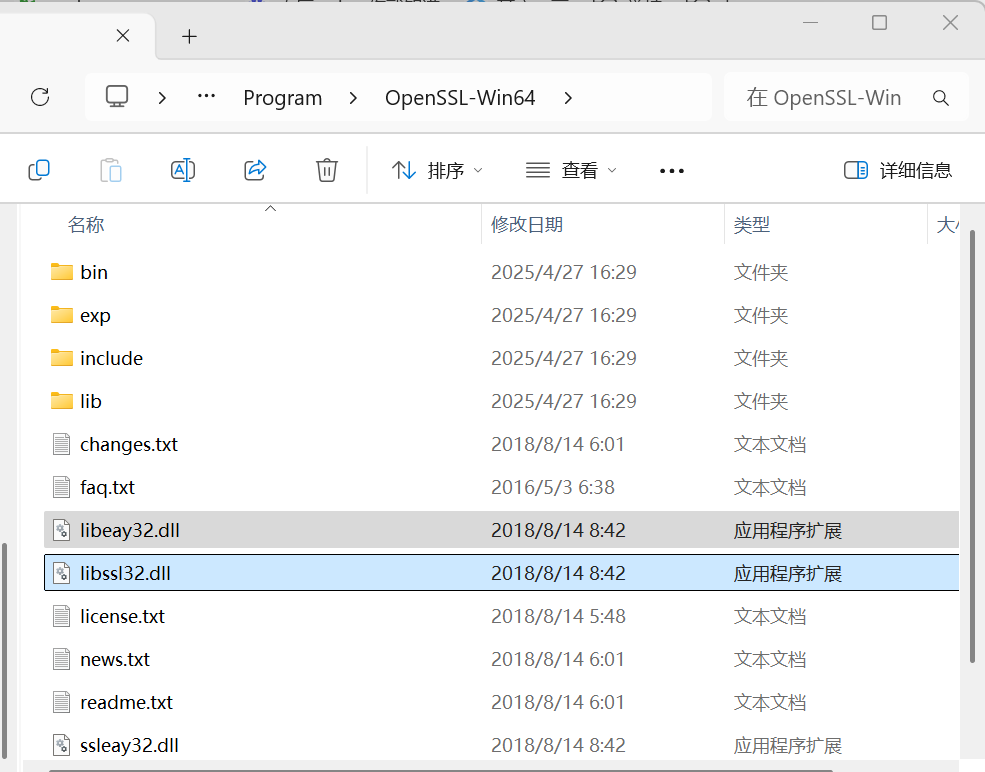Expand the chevron after the PC icon
Viewport: 985px width, 772px height.
pyautogui.click(x=162, y=97)
